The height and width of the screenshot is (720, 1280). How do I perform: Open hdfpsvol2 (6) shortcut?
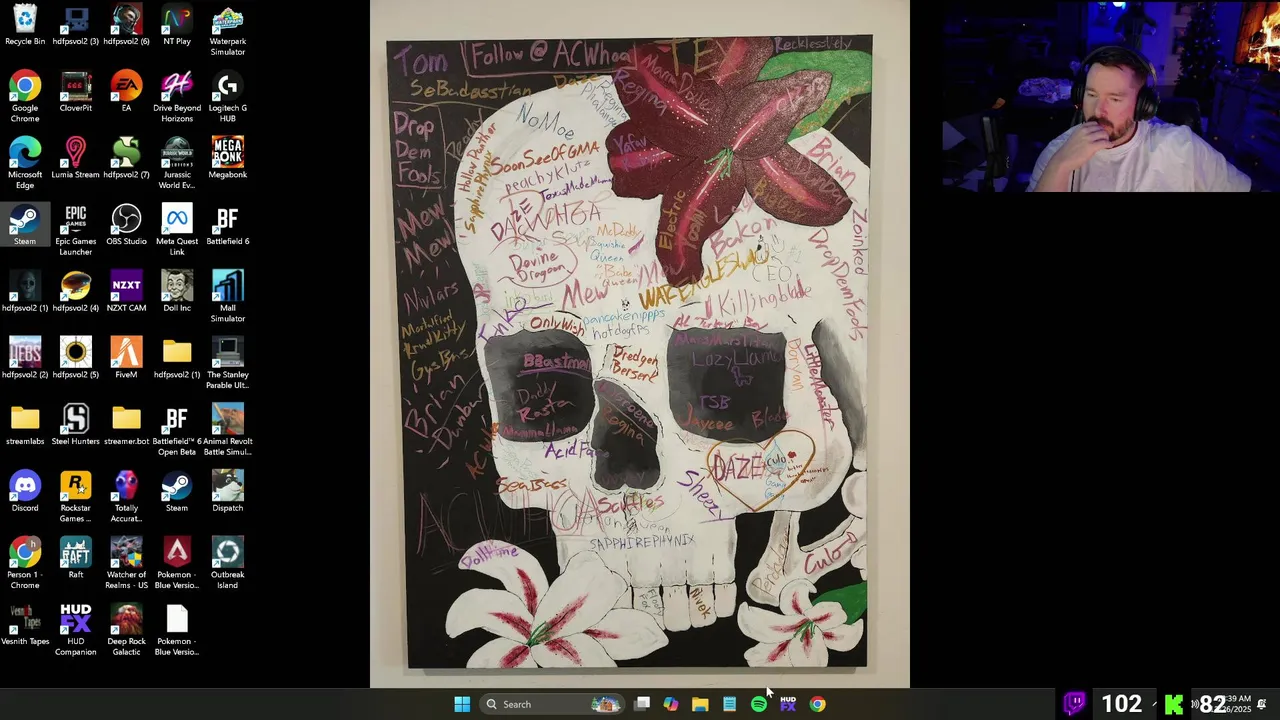pos(126,26)
